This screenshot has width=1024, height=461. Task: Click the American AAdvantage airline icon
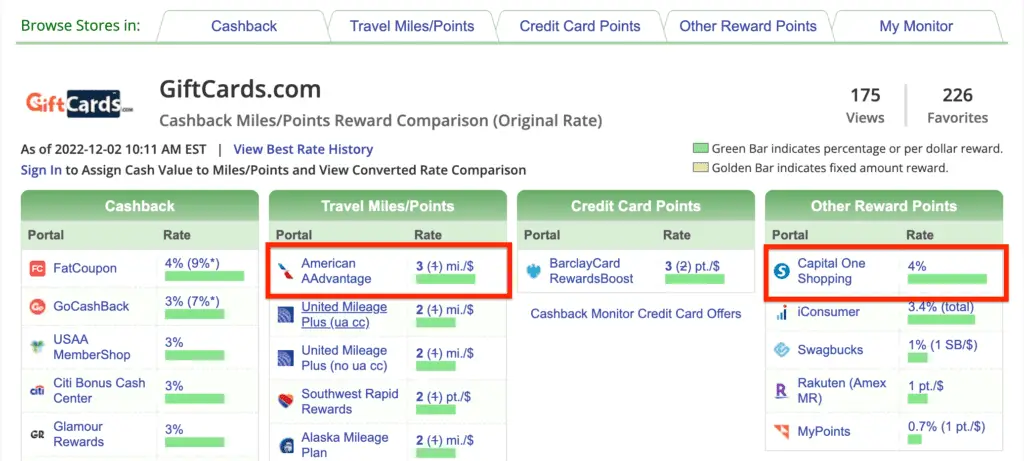tap(285, 271)
